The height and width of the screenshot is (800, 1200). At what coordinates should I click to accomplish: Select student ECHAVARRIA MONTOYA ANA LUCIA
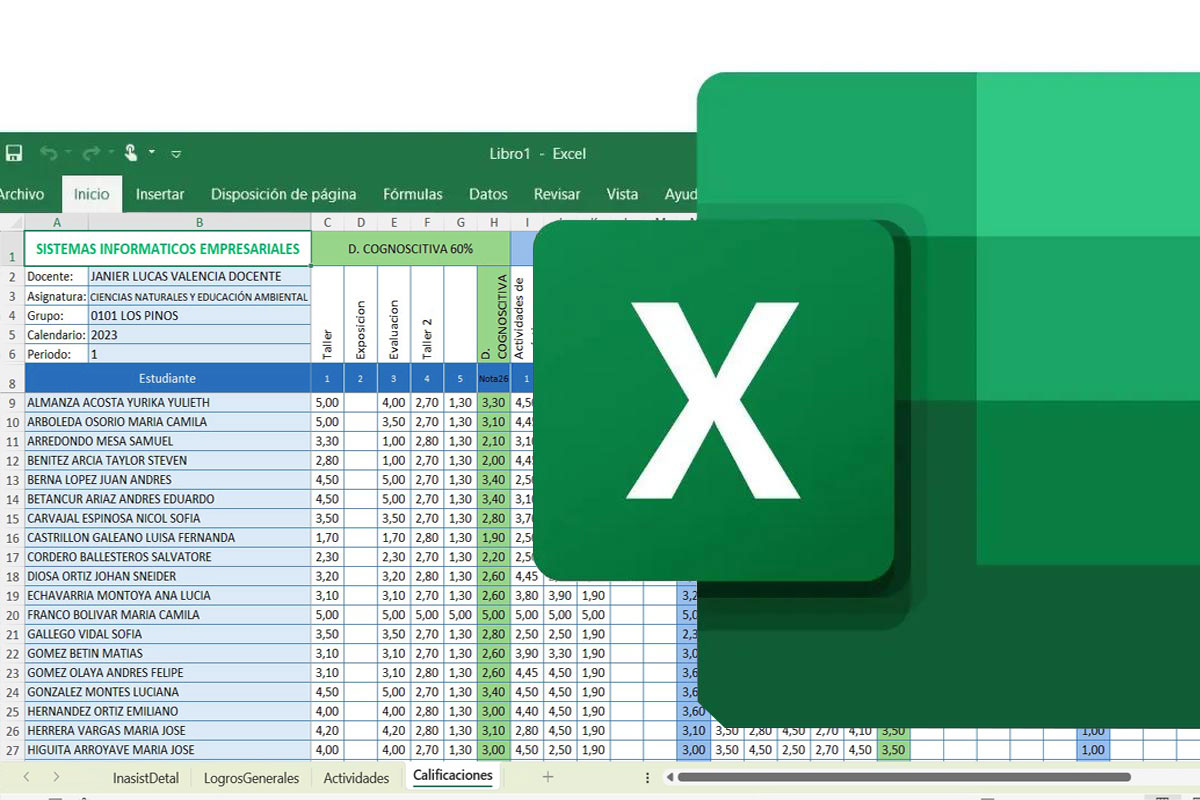coord(168,595)
